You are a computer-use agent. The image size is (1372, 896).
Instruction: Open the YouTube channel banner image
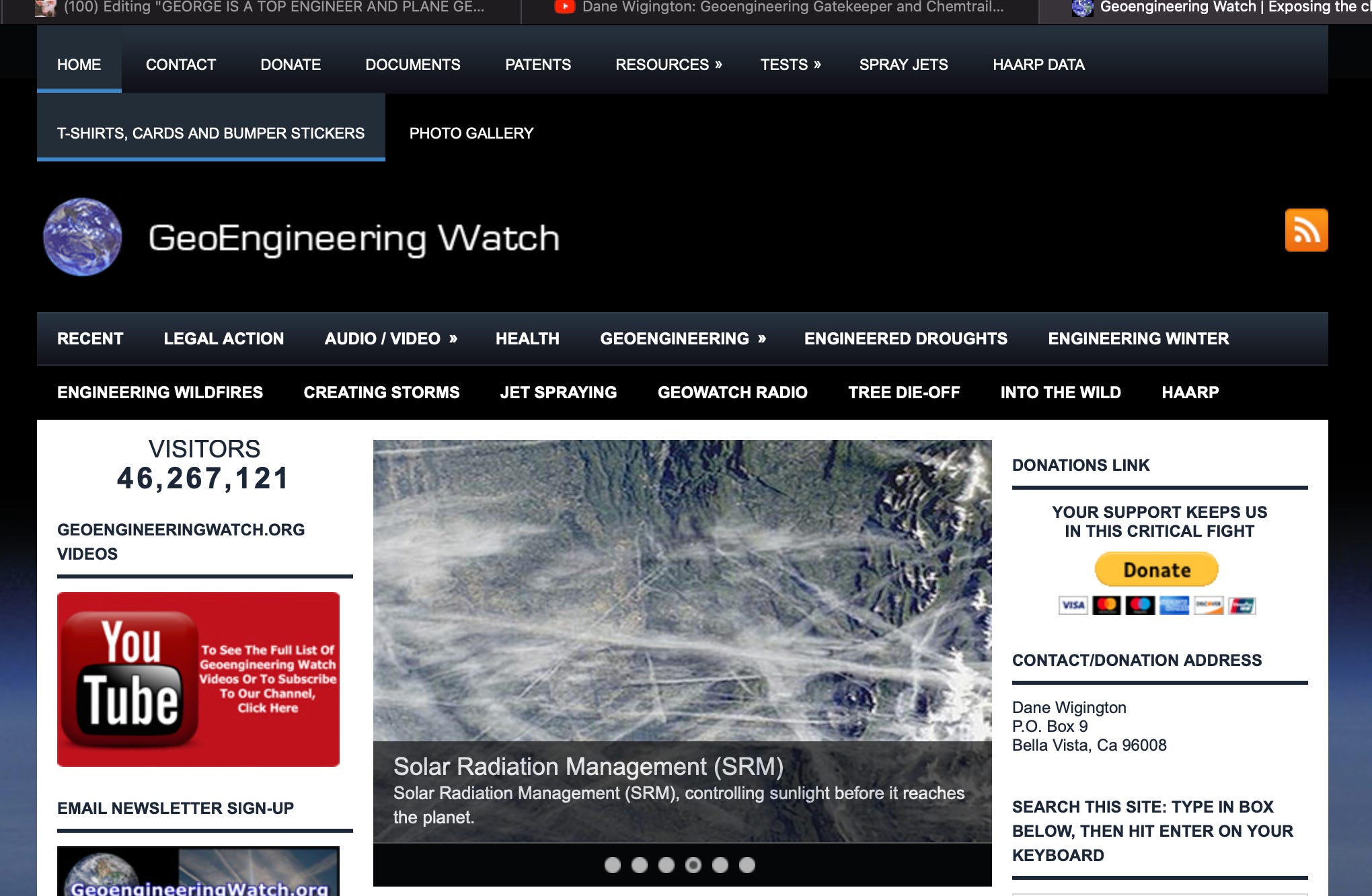pos(198,679)
